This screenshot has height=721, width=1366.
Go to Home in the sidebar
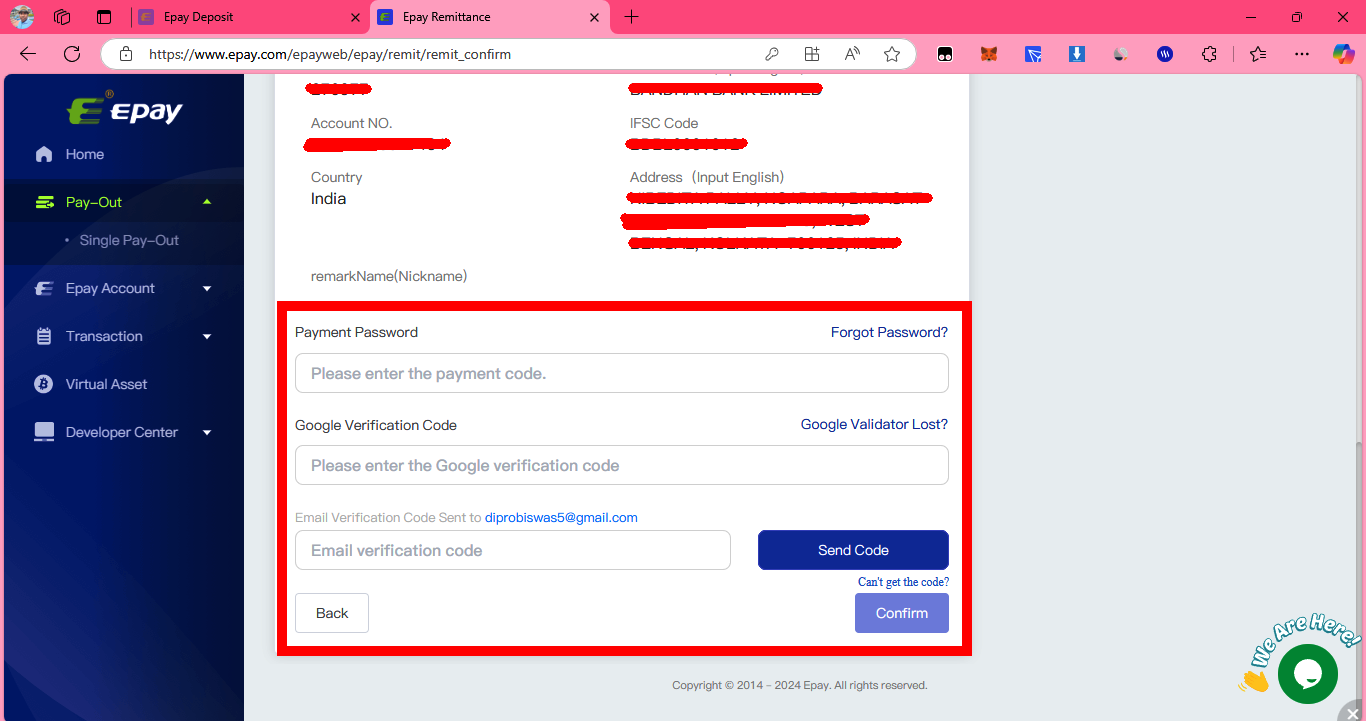pos(85,154)
